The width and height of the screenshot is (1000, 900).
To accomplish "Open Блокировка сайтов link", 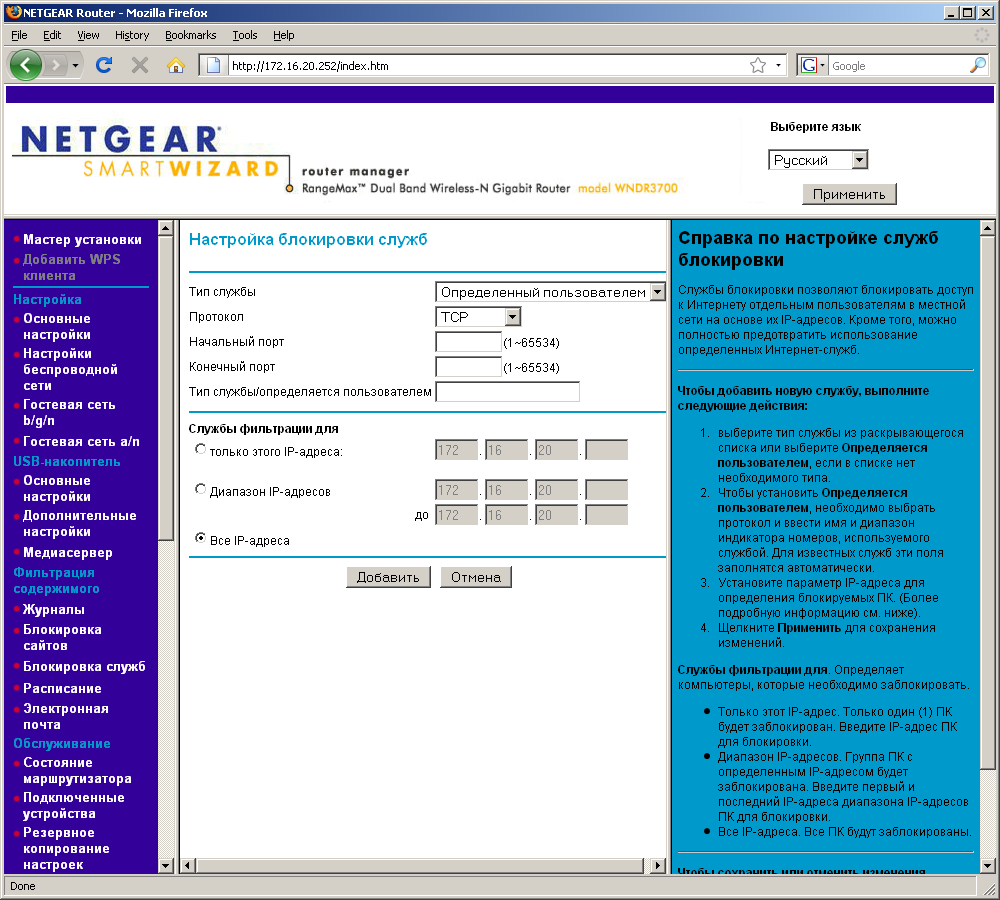I will pyautogui.click(x=62, y=637).
